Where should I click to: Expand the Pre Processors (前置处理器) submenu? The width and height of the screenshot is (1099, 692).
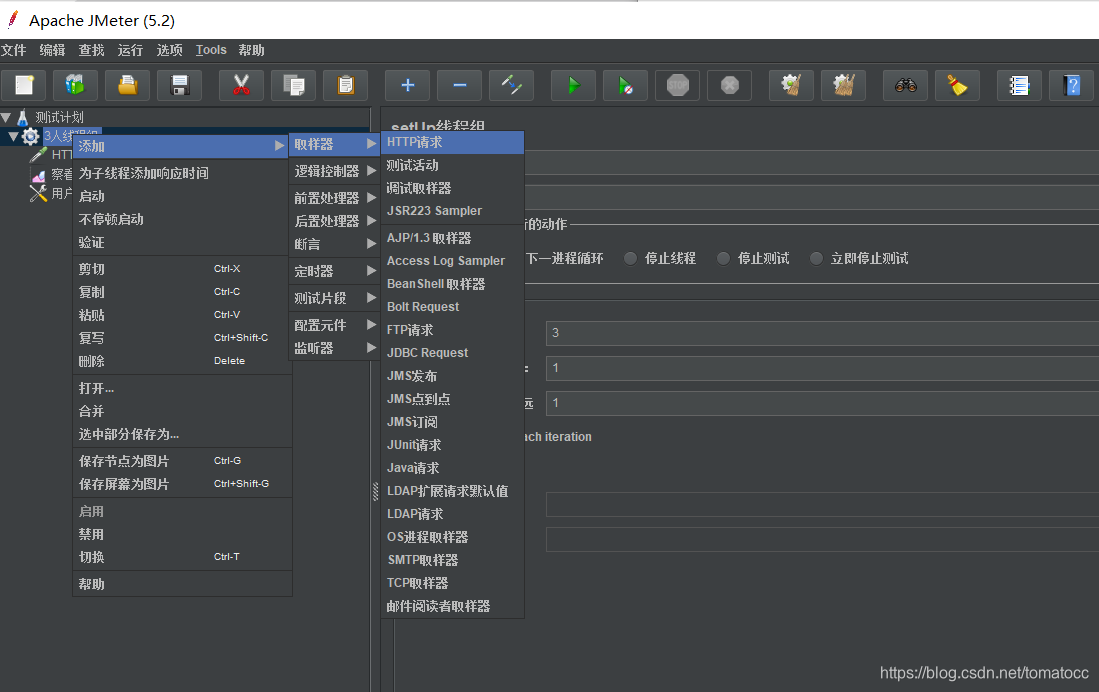[334, 198]
